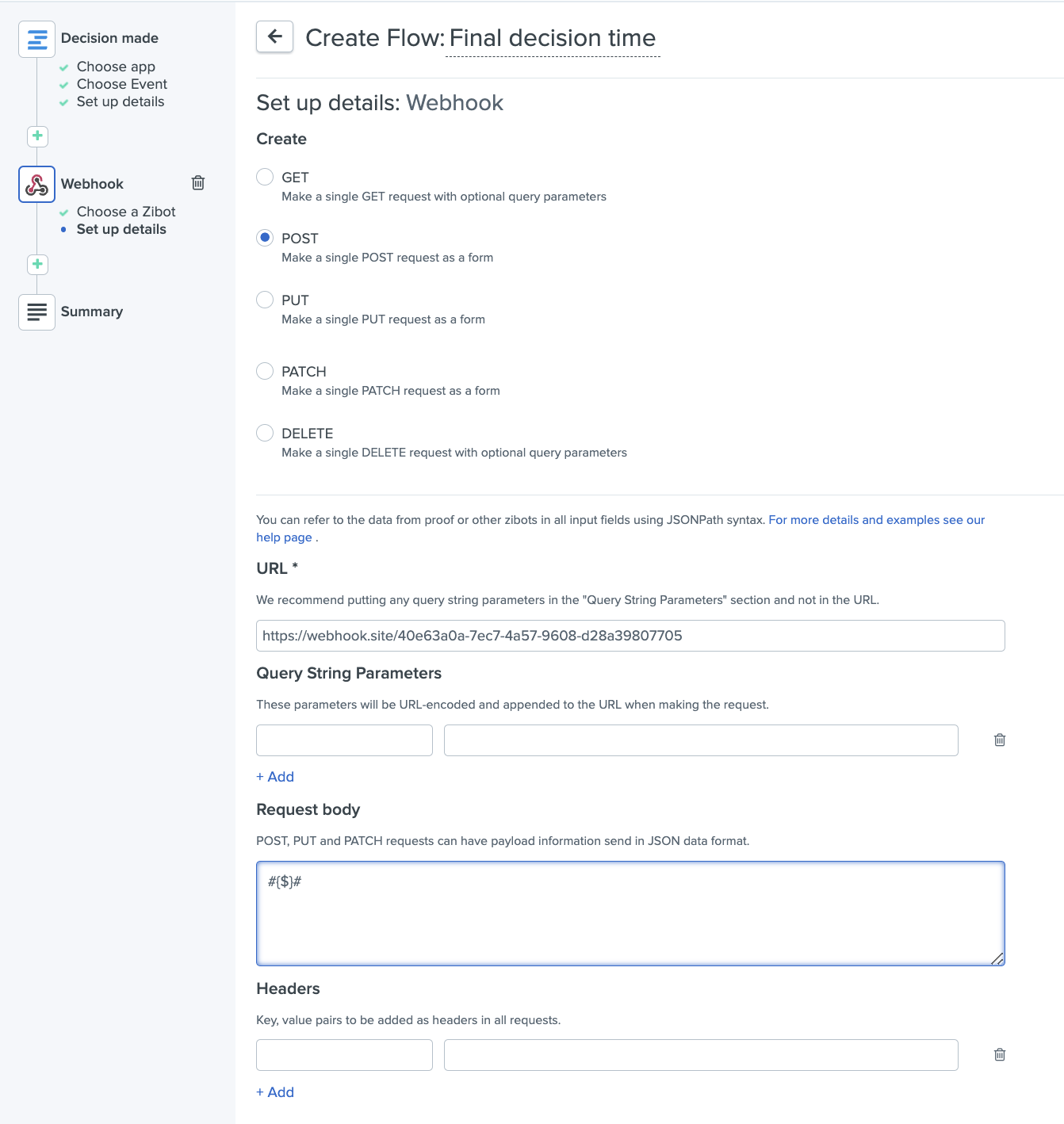Viewport: 1064px width, 1124px height.
Task: Add another query string parameter
Action: 275,777
